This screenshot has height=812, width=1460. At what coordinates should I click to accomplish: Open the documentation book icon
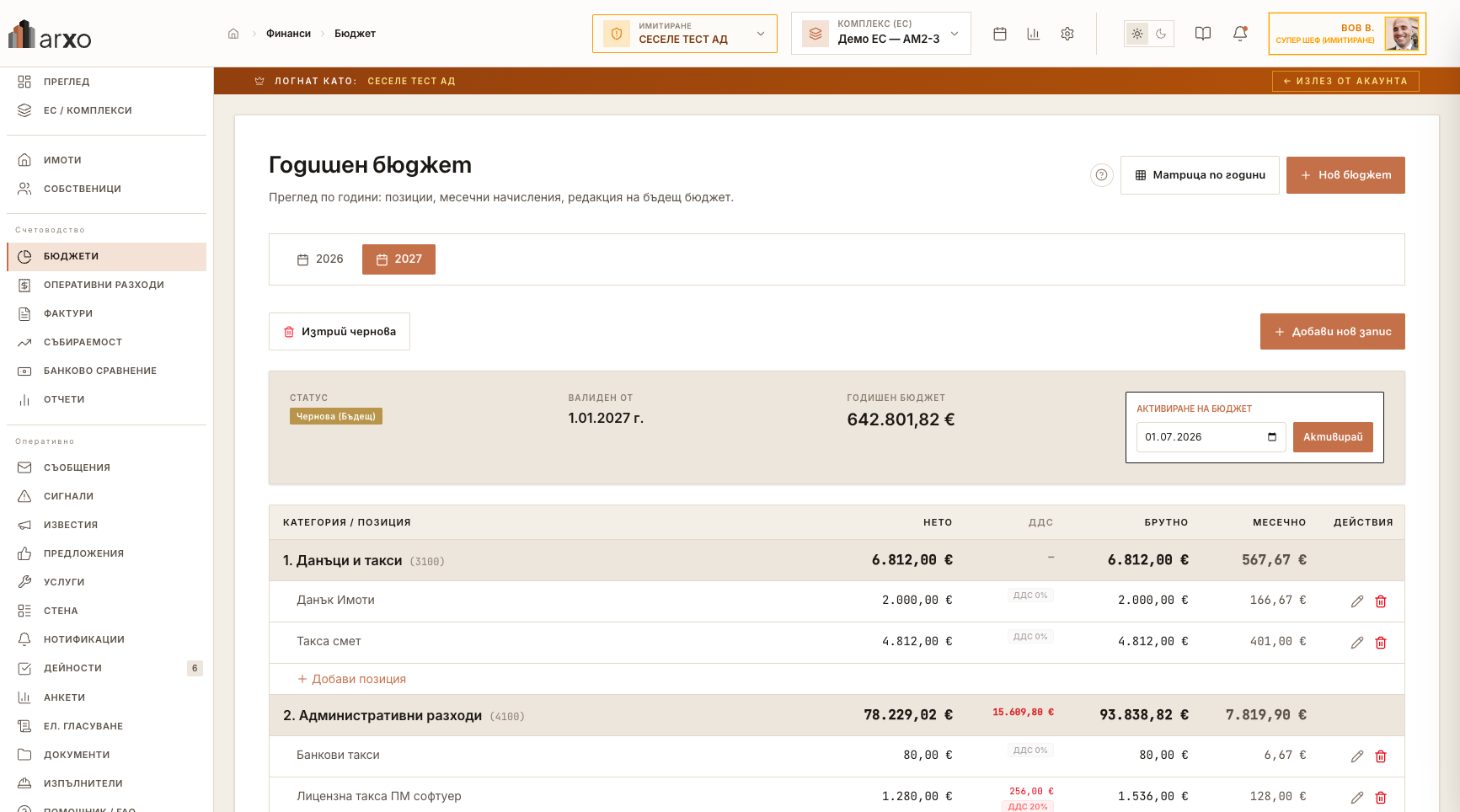point(1203,34)
